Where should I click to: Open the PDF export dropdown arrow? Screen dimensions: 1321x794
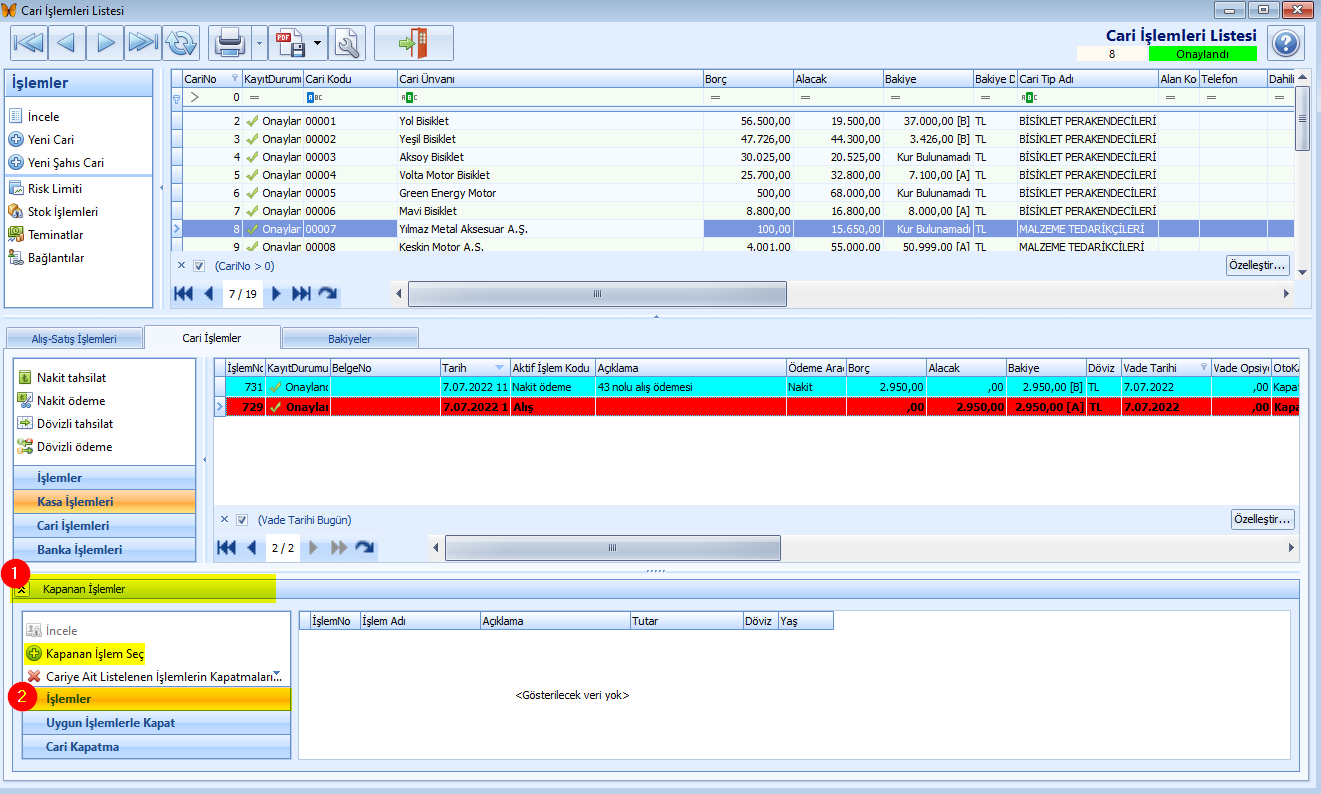(318, 43)
